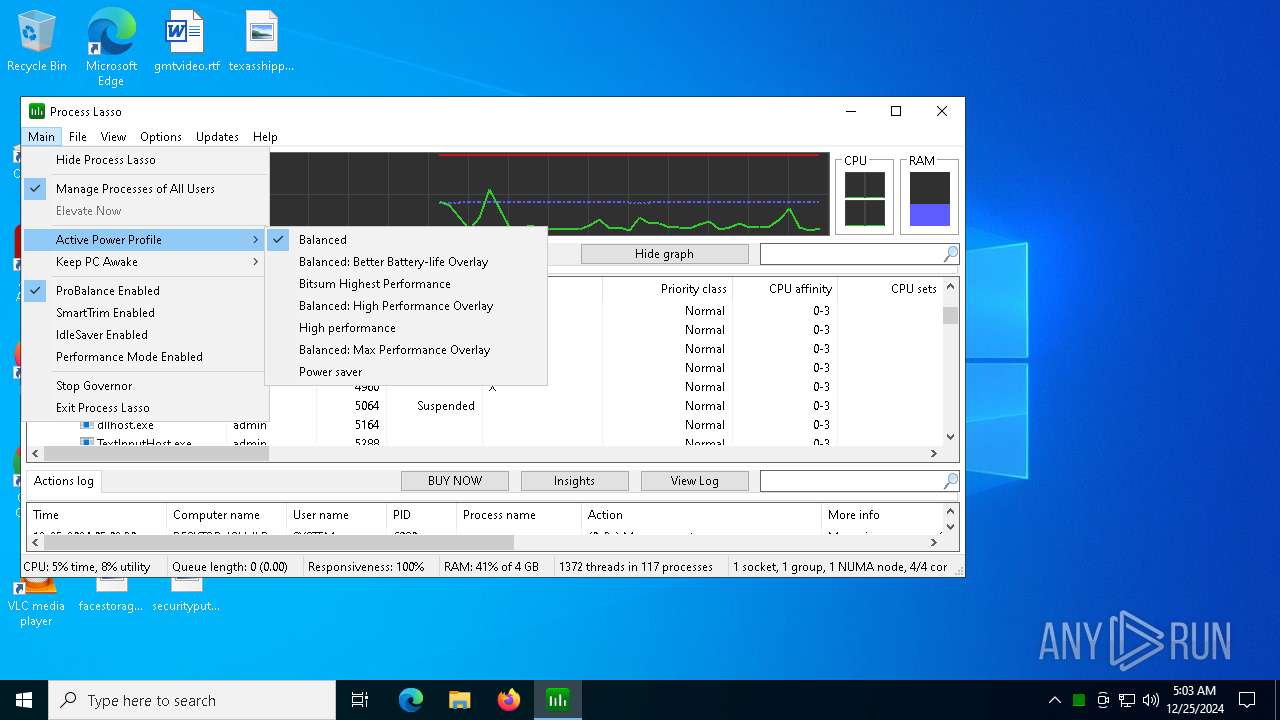Enable Performance Mode
The height and width of the screenshot is (720, 1280).
[146, 357]
